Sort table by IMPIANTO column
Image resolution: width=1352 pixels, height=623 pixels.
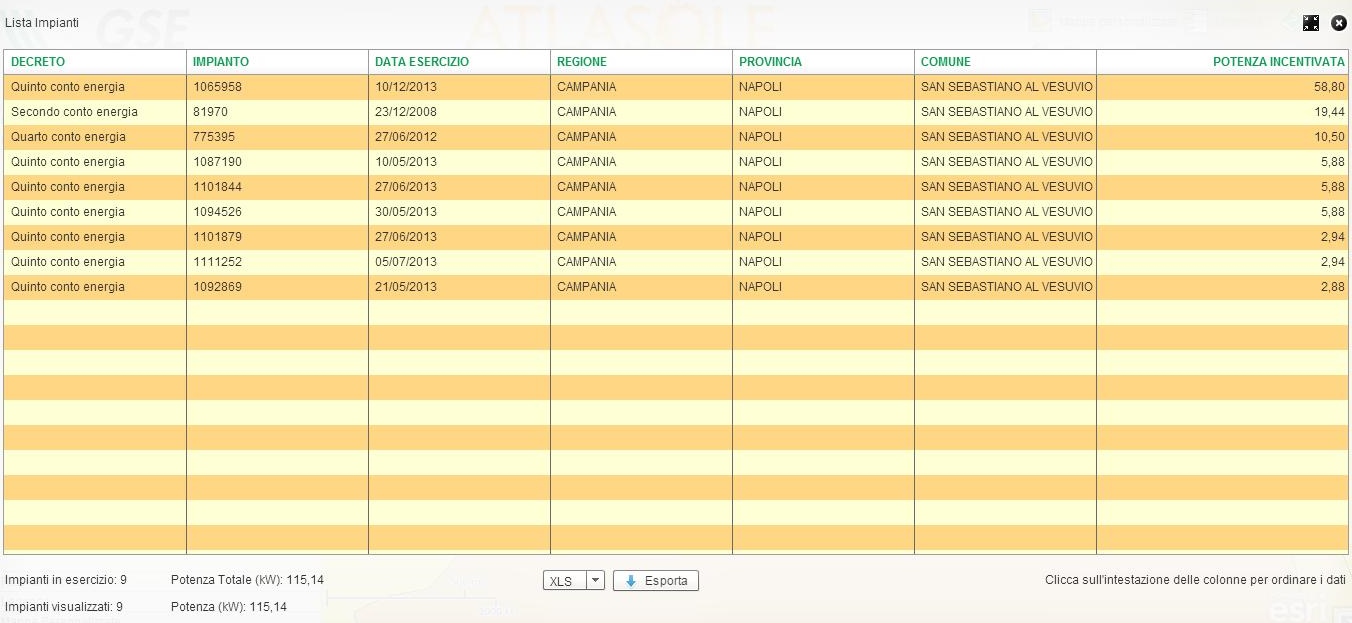[221, 62]
